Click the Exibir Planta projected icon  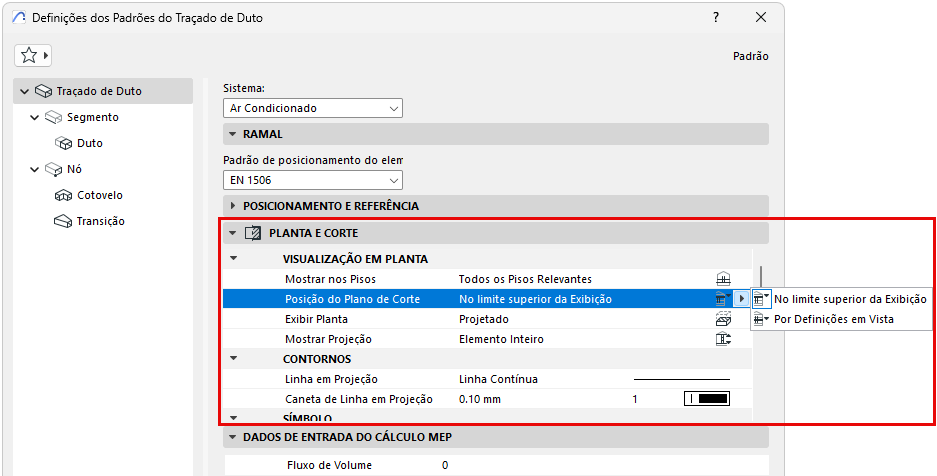724,319
